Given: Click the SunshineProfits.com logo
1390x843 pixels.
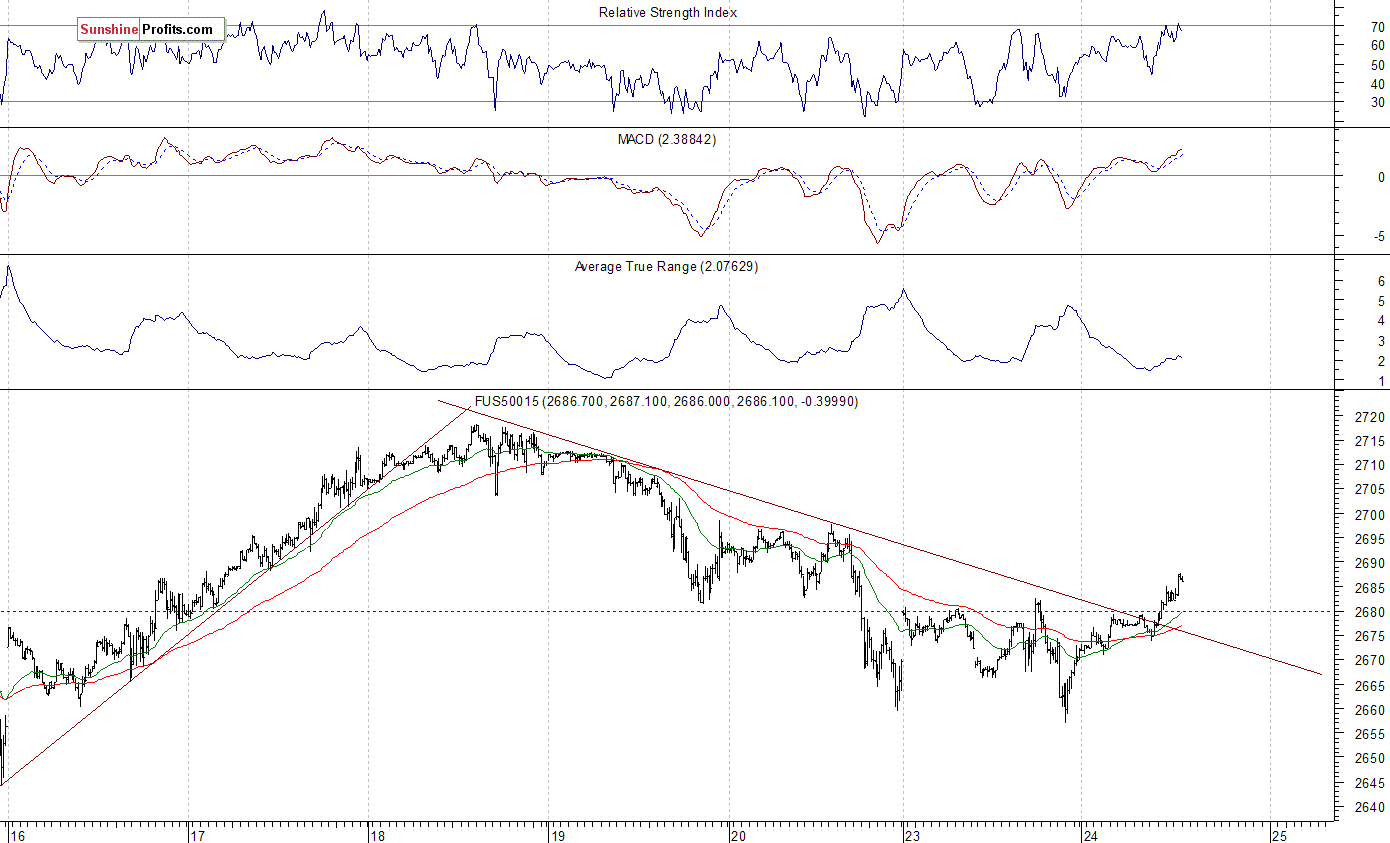Looking at the screenshot, I should click(151, 30).
